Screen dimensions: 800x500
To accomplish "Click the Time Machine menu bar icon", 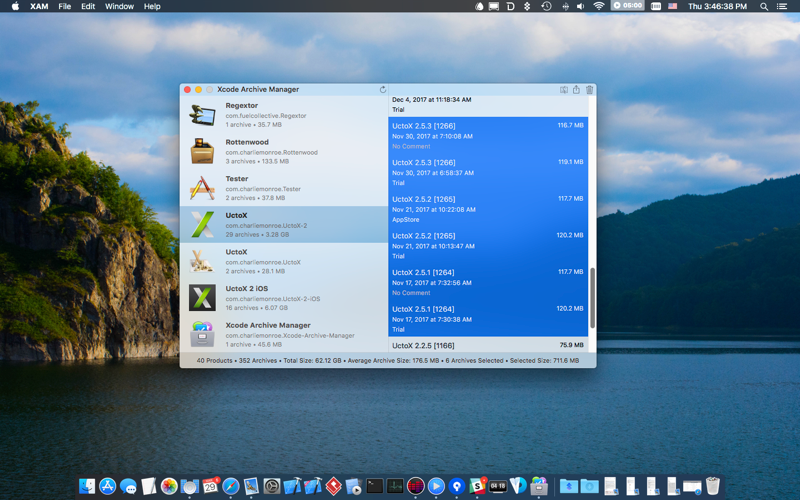I will point(546,6).
